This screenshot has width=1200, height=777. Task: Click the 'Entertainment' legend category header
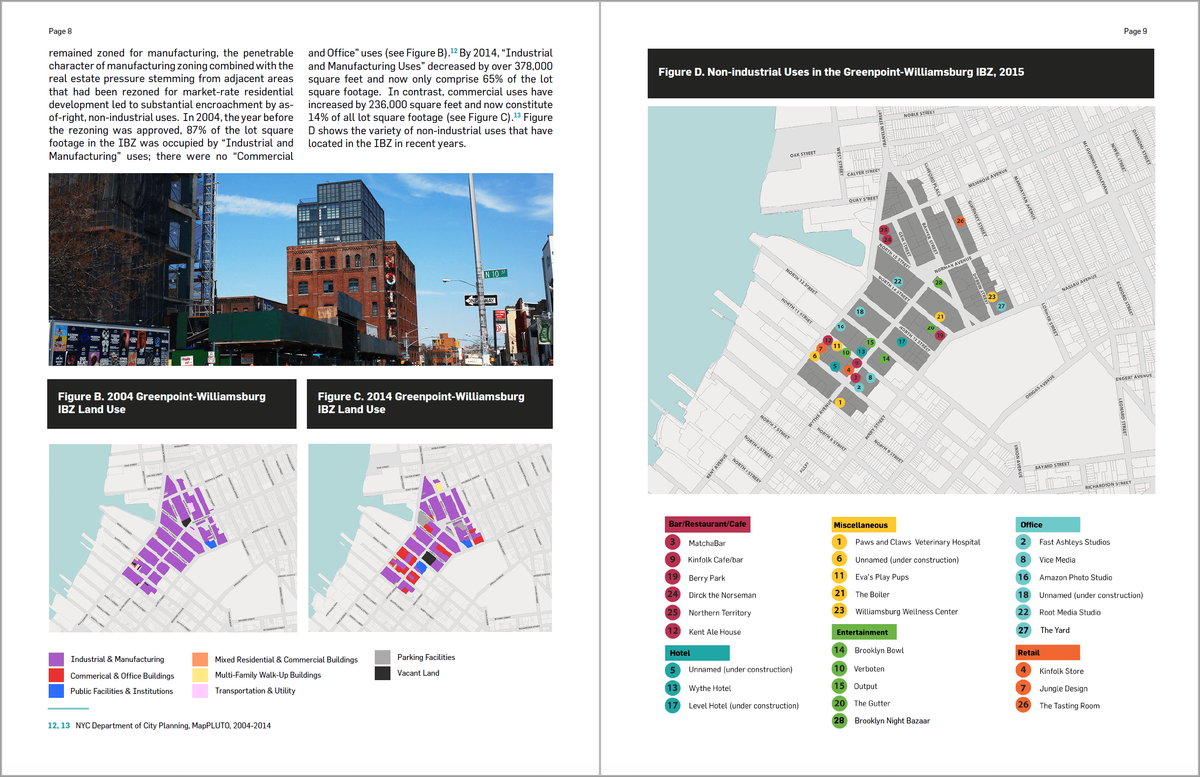(864, 632)
